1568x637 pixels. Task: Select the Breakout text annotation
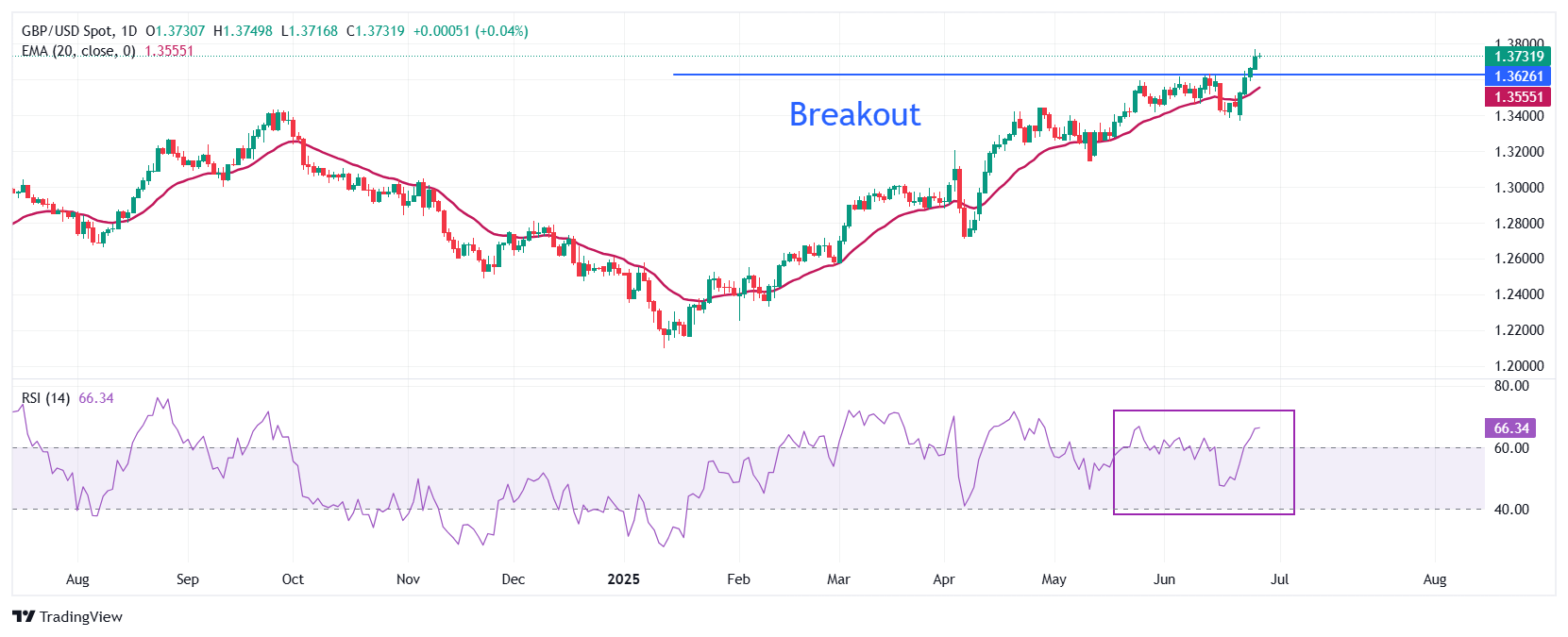tap(854, 114)
